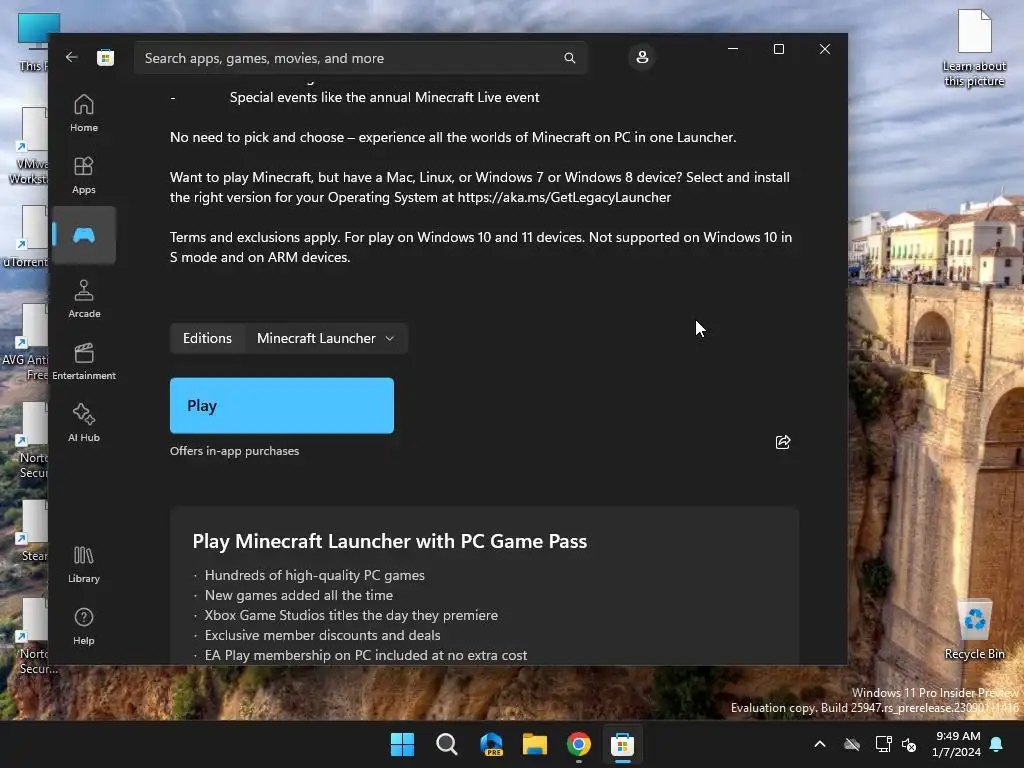Viewport: 1024px width, 768px height.
Task: Open File Explorer from the taskbar
Action: coord(535,744)
